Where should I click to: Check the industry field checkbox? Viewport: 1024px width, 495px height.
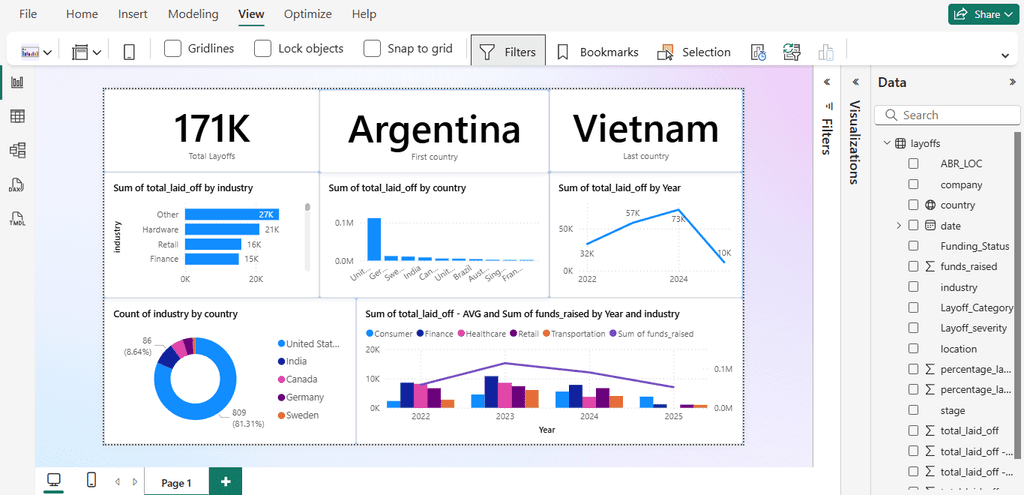point(913,287)
